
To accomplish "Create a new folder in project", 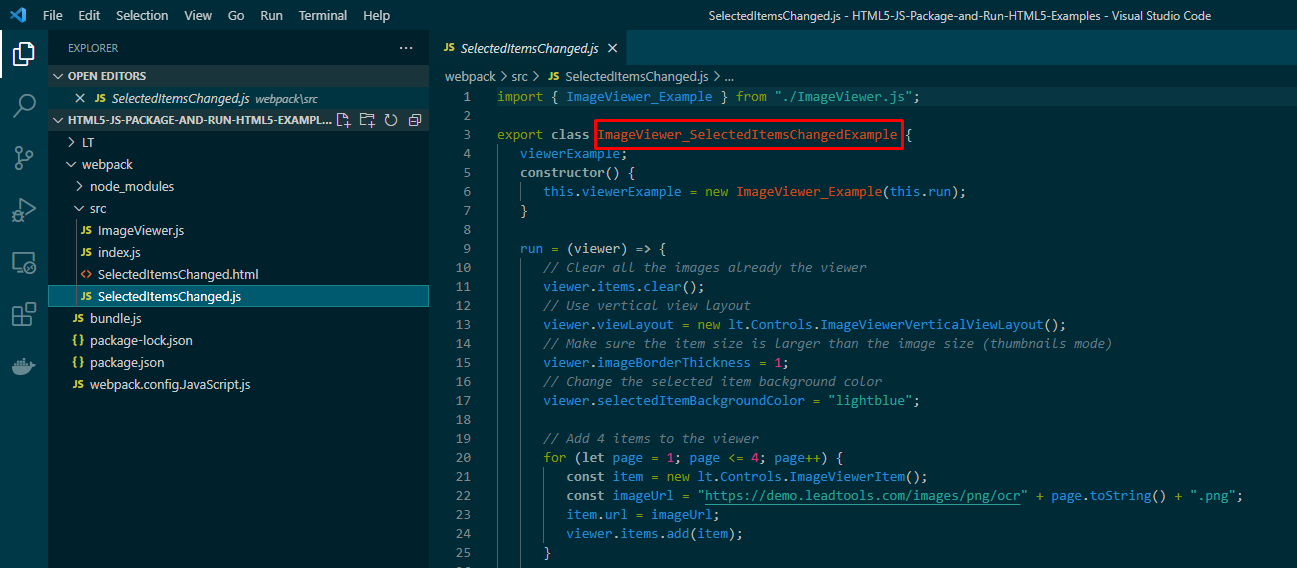I will 367,120.
